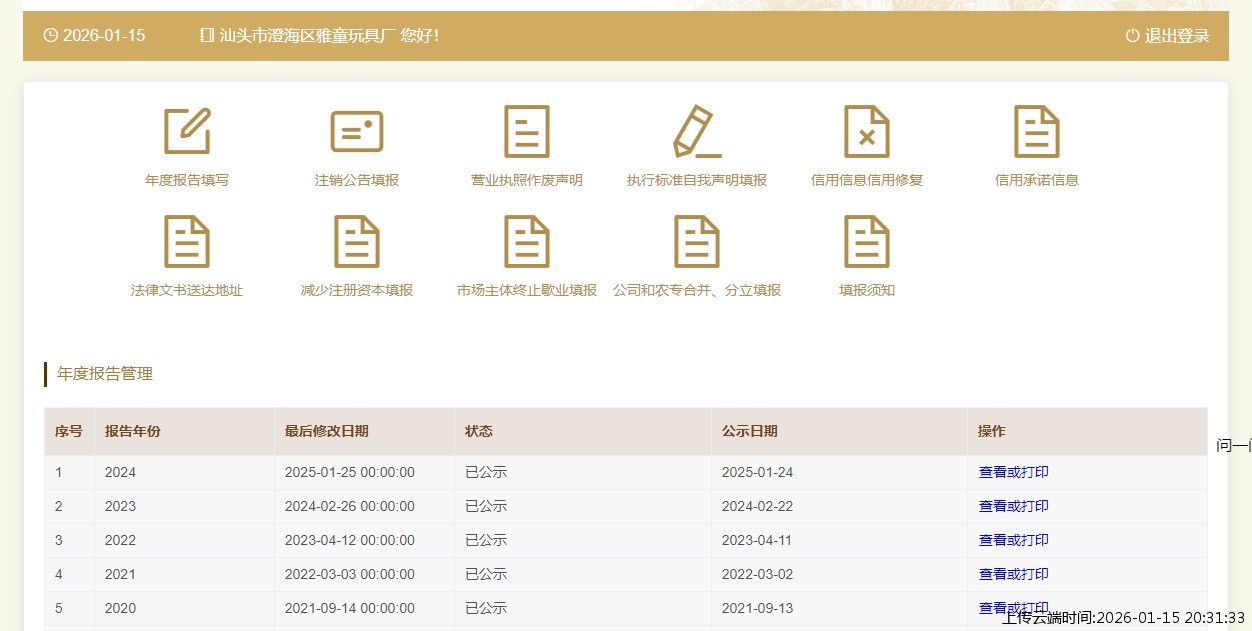Click the 最后修改日期 column header
The height and width of the screenshot is (631, 1252).
pyautogui.click(x=326, y=431)
